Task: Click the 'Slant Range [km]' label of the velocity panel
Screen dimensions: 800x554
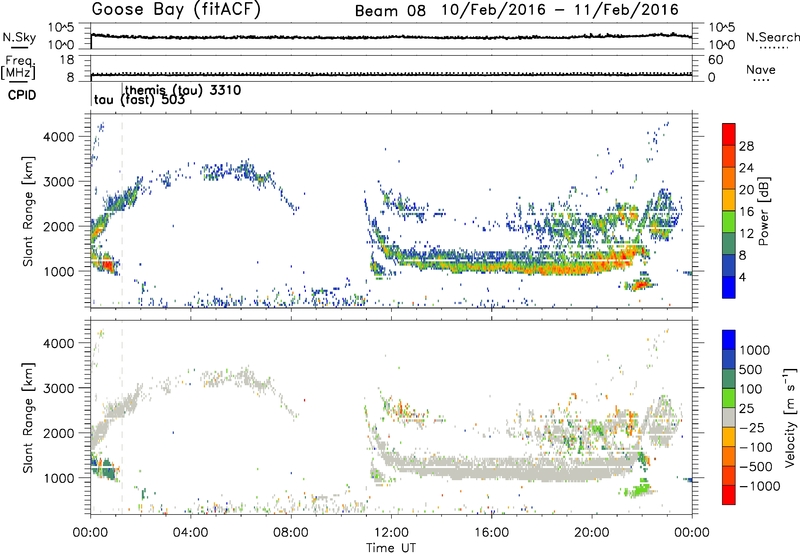Action: pyautogui.click(x=28, y=417)
